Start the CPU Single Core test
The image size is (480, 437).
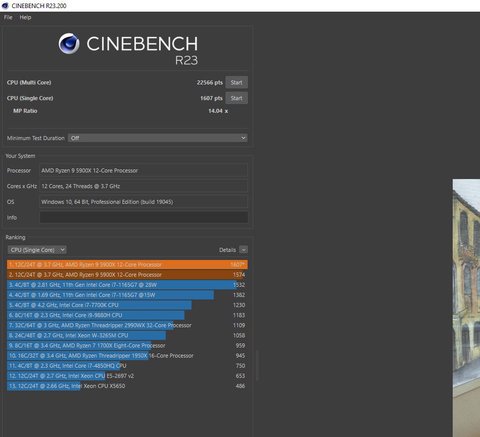236,98
